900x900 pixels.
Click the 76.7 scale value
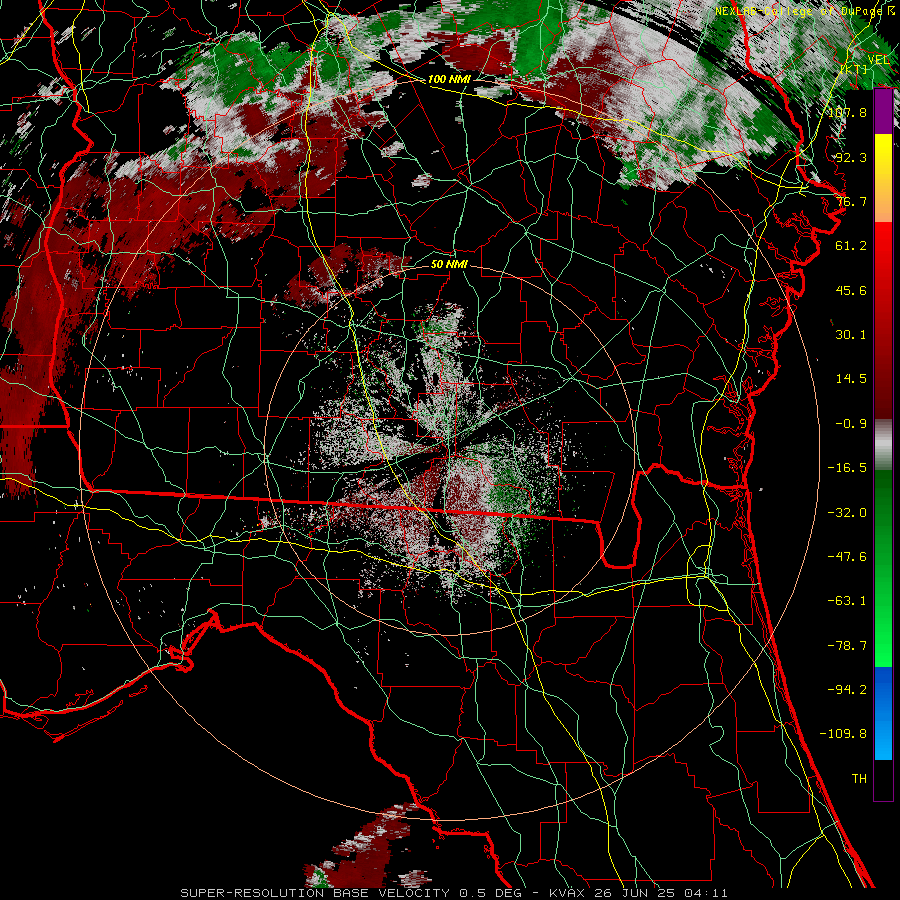pos(851,201)
